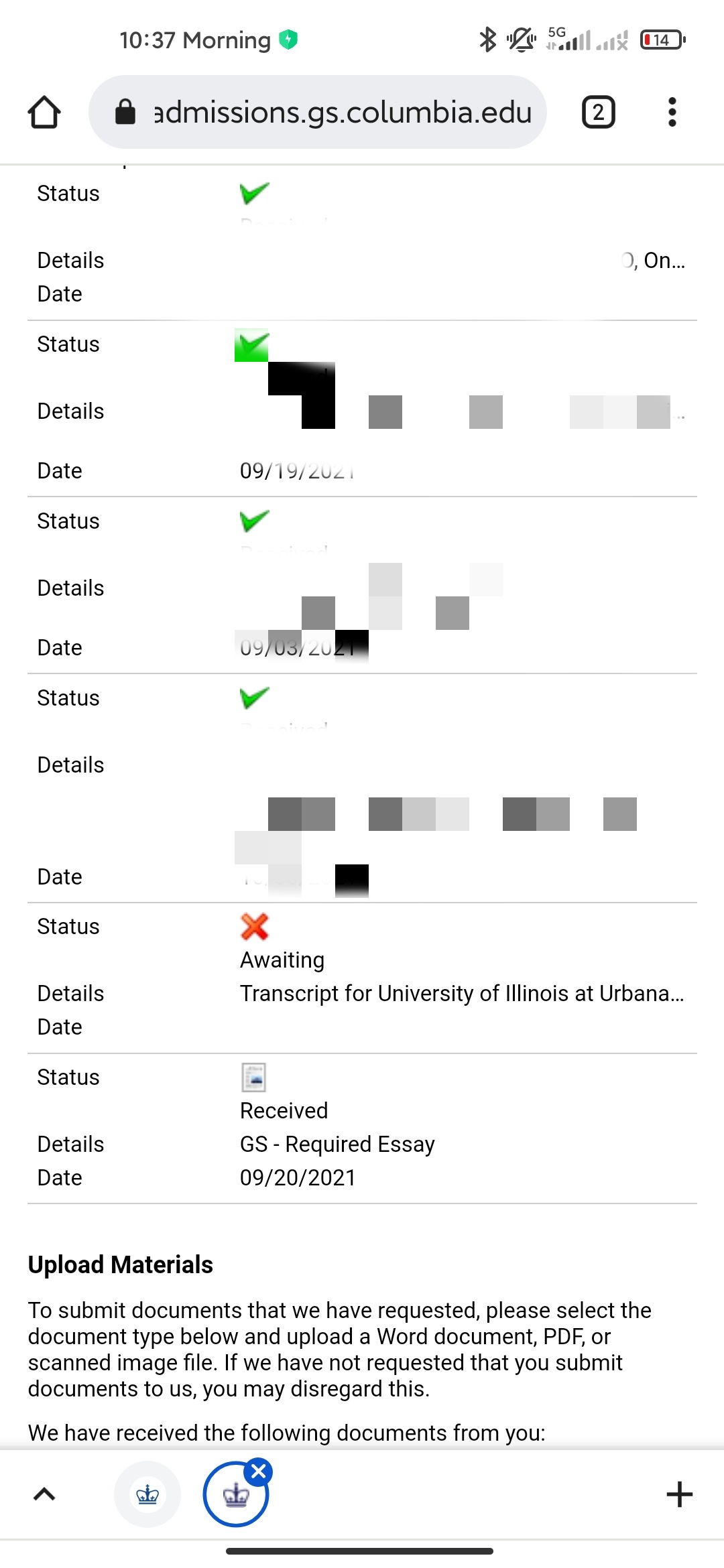Select the University of Illinois transcript text

pos(462,993)
